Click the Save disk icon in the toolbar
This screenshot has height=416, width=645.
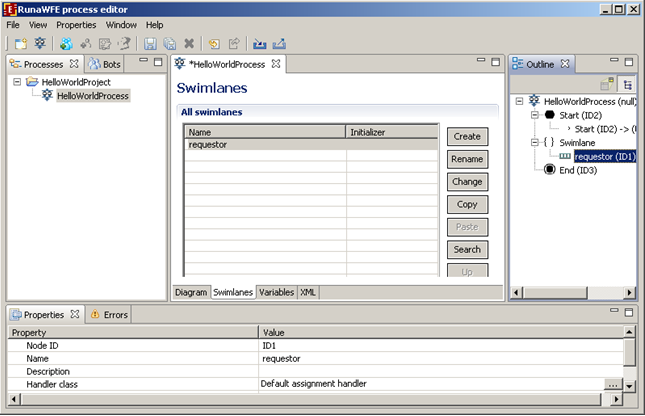(150, 44)
